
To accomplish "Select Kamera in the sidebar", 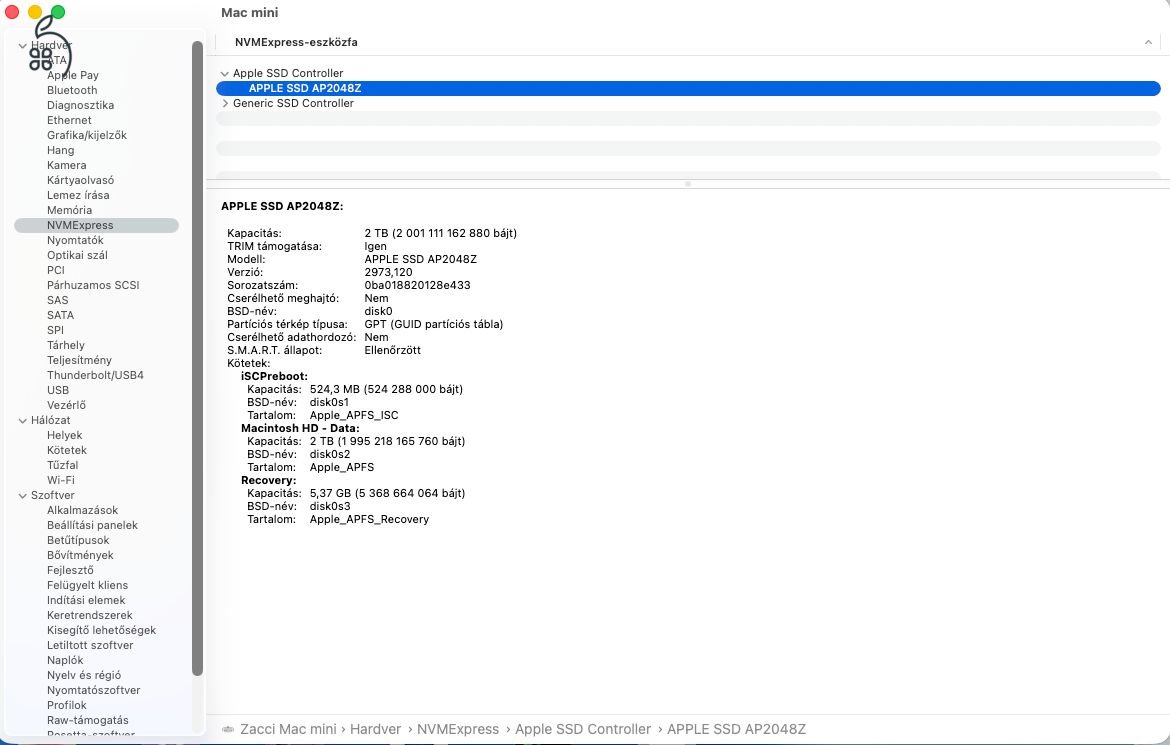I will pos(66,165).
